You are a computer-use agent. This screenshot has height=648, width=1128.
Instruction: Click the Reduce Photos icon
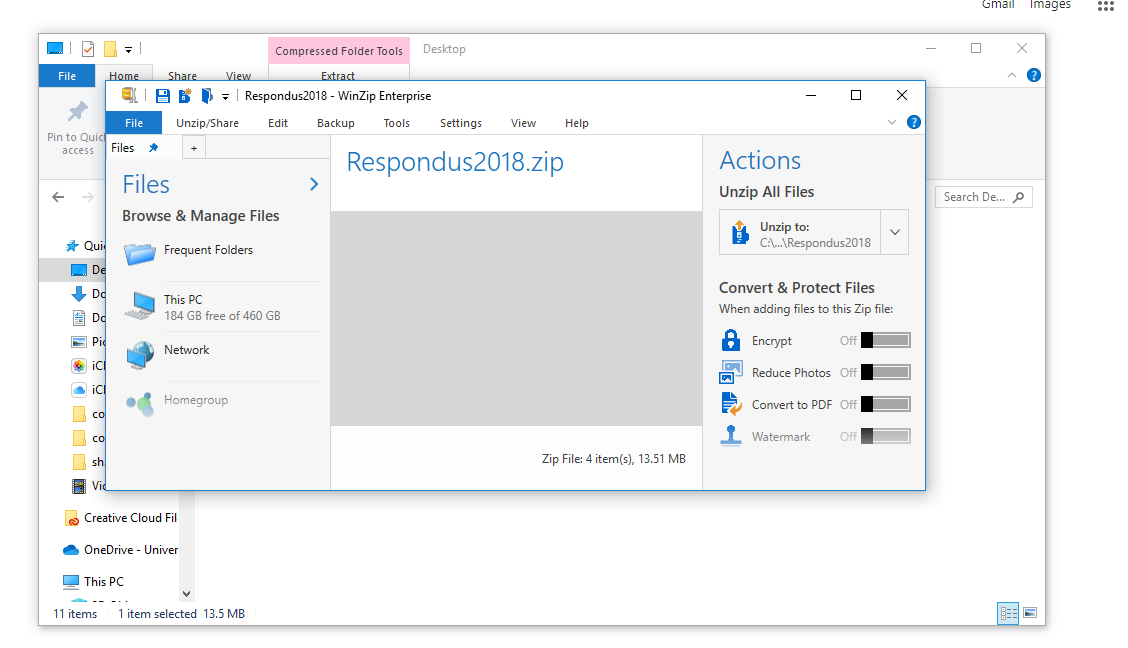click(731, 373)
